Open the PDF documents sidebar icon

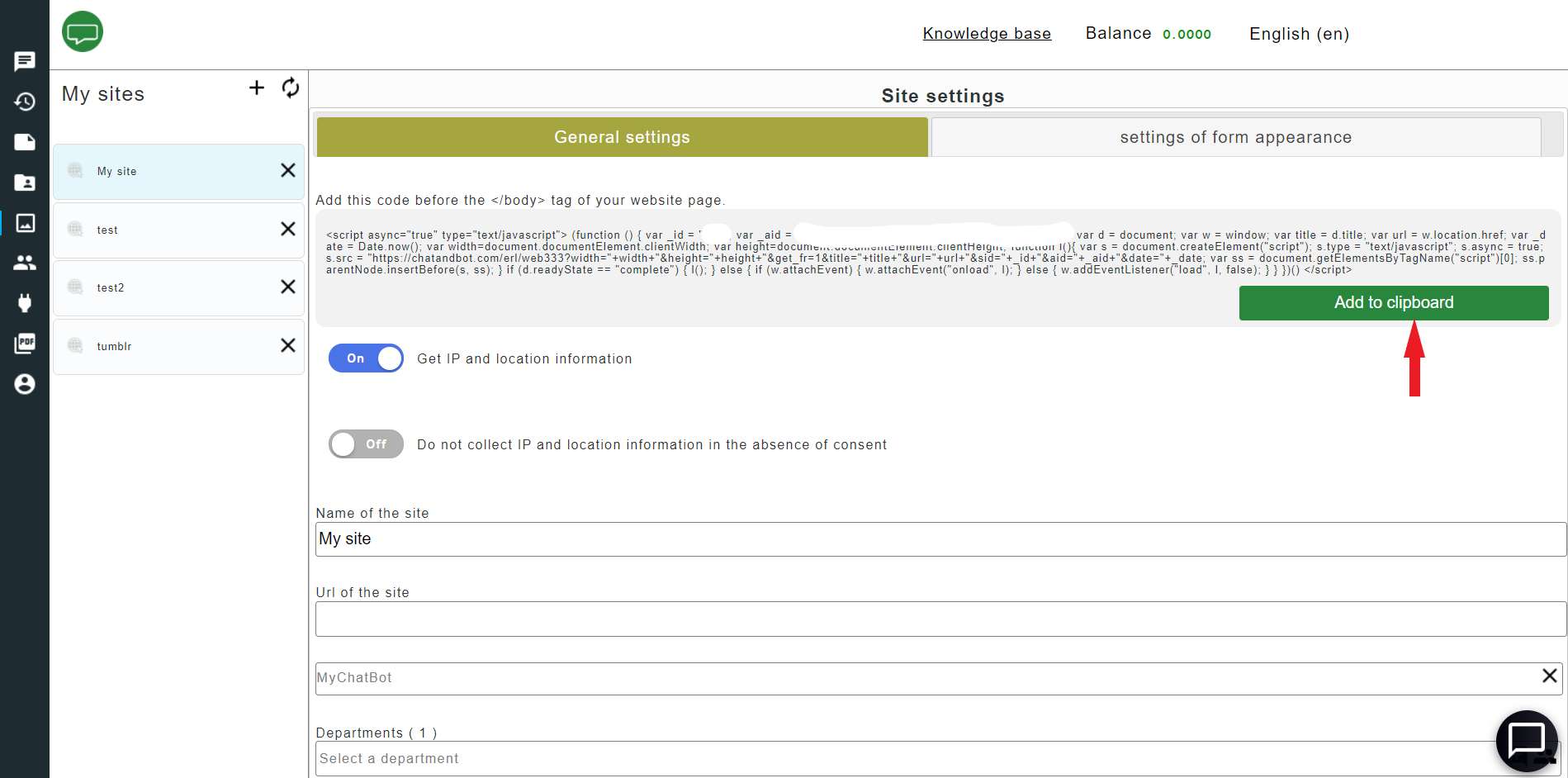[25, 344]
